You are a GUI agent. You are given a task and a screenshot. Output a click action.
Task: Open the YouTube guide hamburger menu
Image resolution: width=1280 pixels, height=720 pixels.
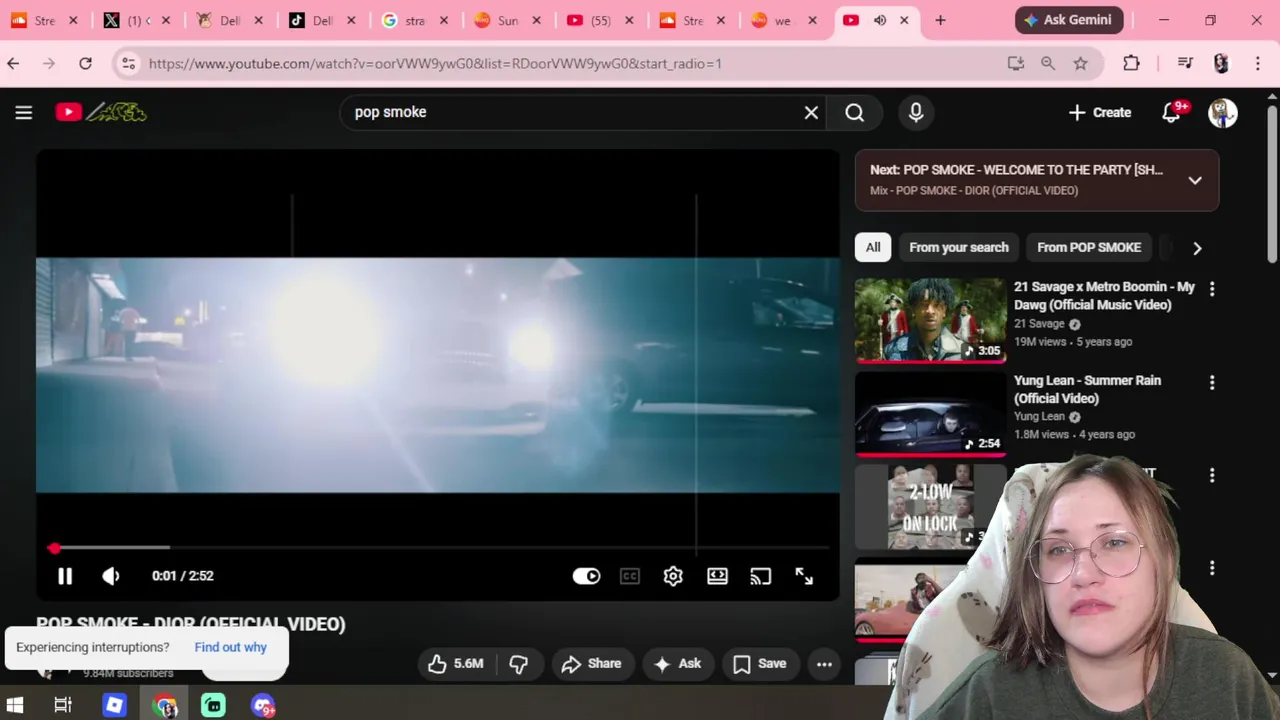24,113
